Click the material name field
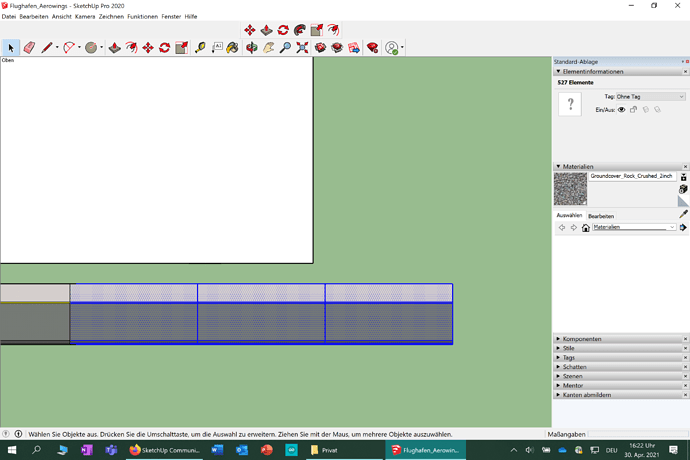This screenshot has height=460, width=690. tap(632, 176)
